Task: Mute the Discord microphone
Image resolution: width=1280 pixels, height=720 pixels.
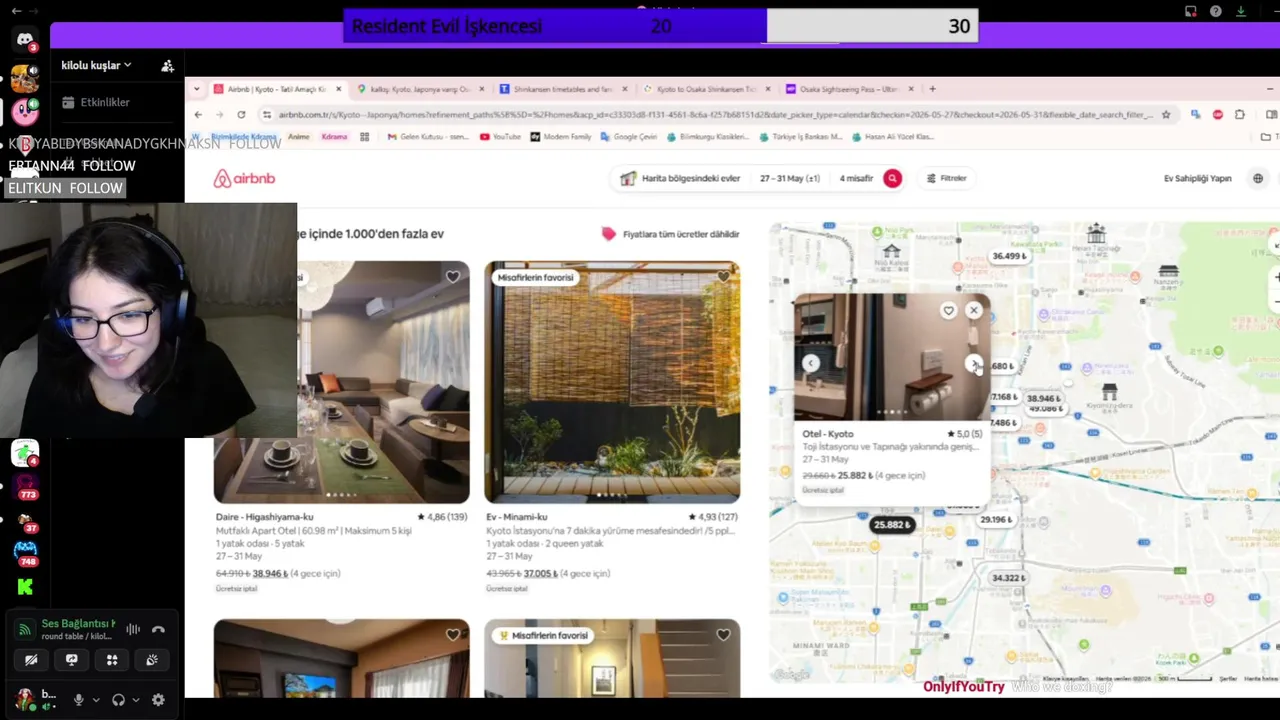Action: (79, 700)
